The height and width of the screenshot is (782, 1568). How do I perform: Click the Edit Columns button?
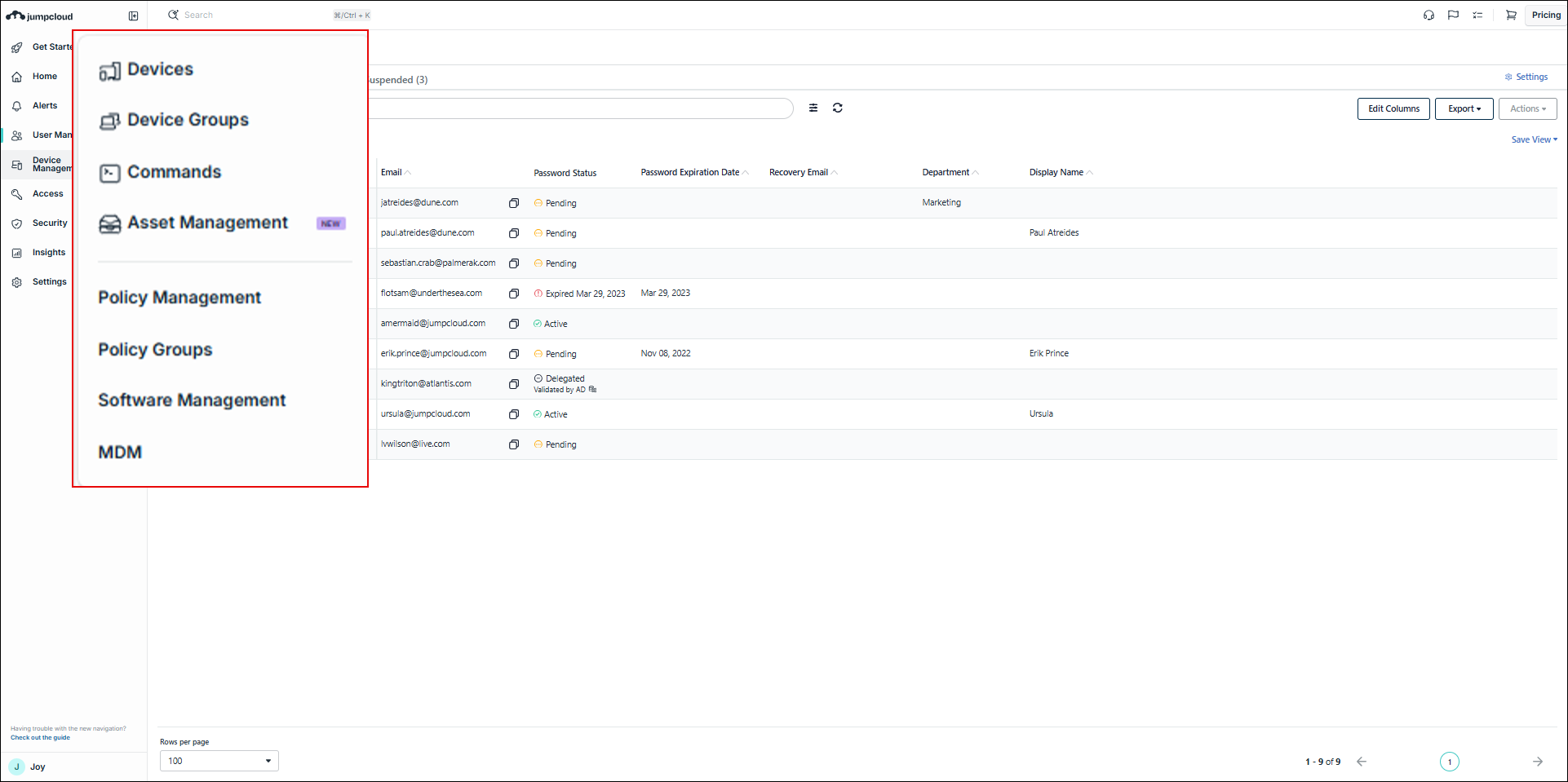1393,108
